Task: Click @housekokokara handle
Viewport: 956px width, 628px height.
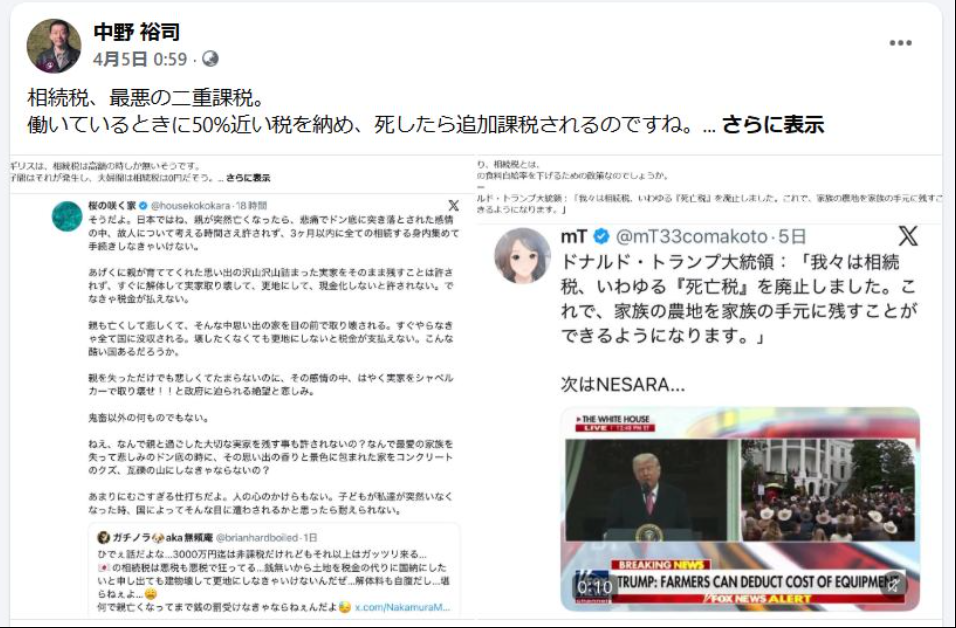Action: [x=191, y=205]
